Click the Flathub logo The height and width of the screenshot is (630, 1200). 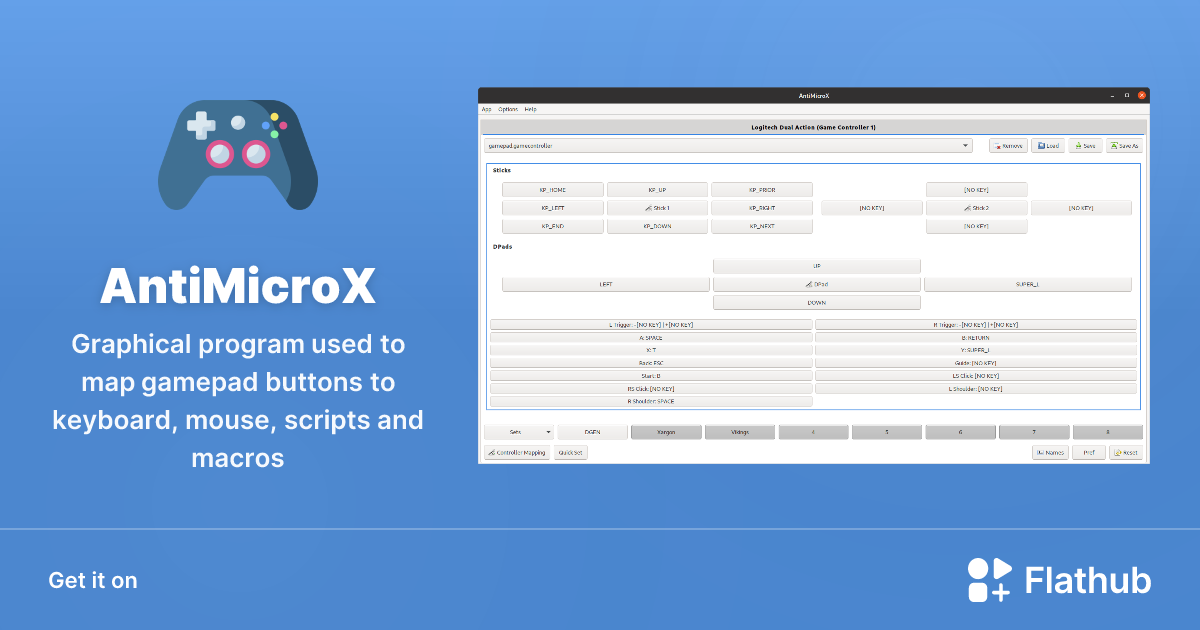1059,580
